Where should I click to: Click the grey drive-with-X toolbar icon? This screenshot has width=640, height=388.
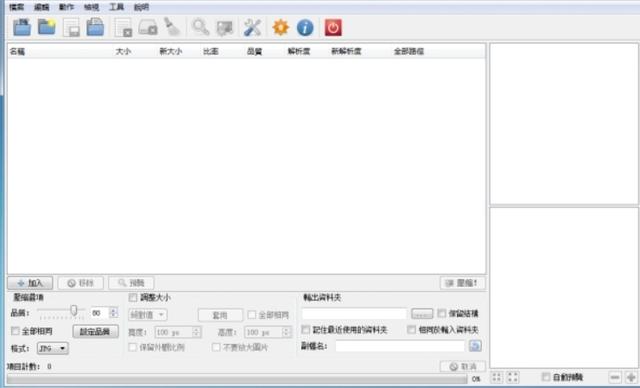[x=148, y=27]
